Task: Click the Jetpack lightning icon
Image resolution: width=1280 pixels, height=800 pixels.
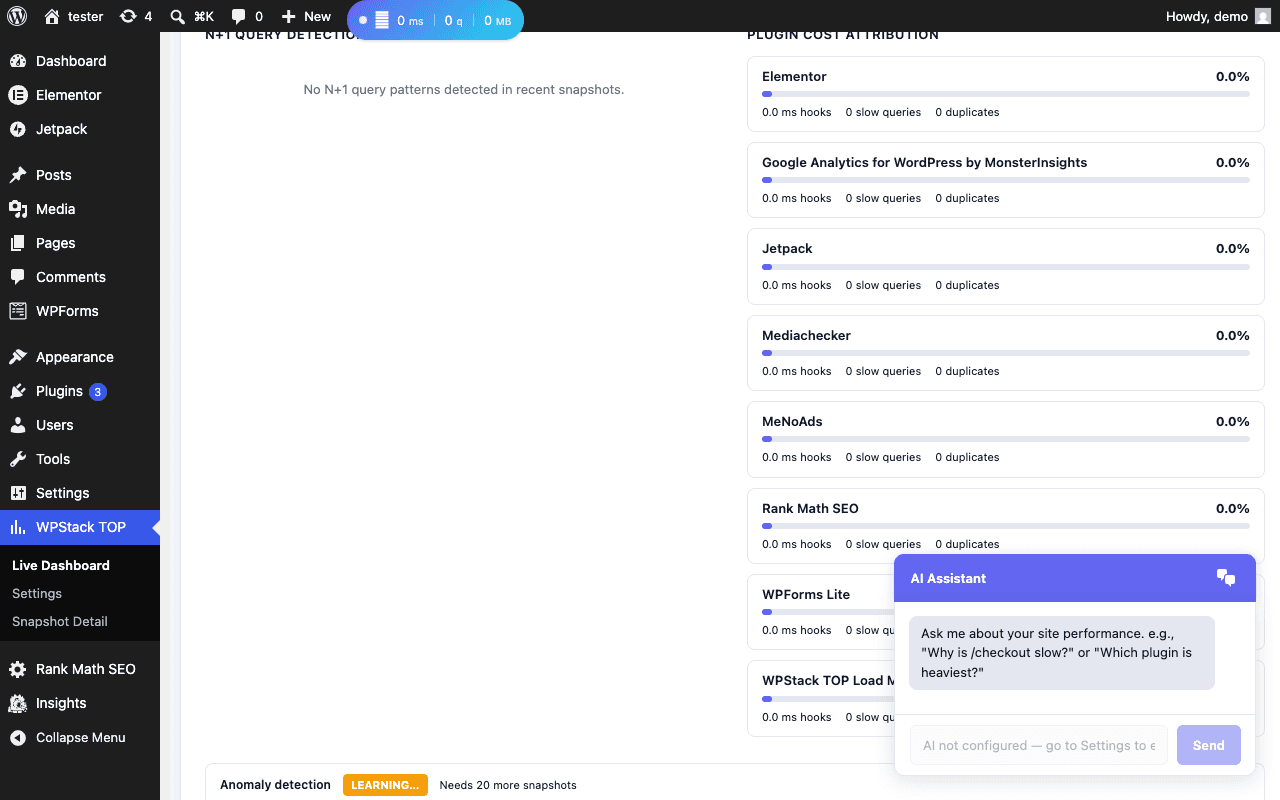Action: 18,129
